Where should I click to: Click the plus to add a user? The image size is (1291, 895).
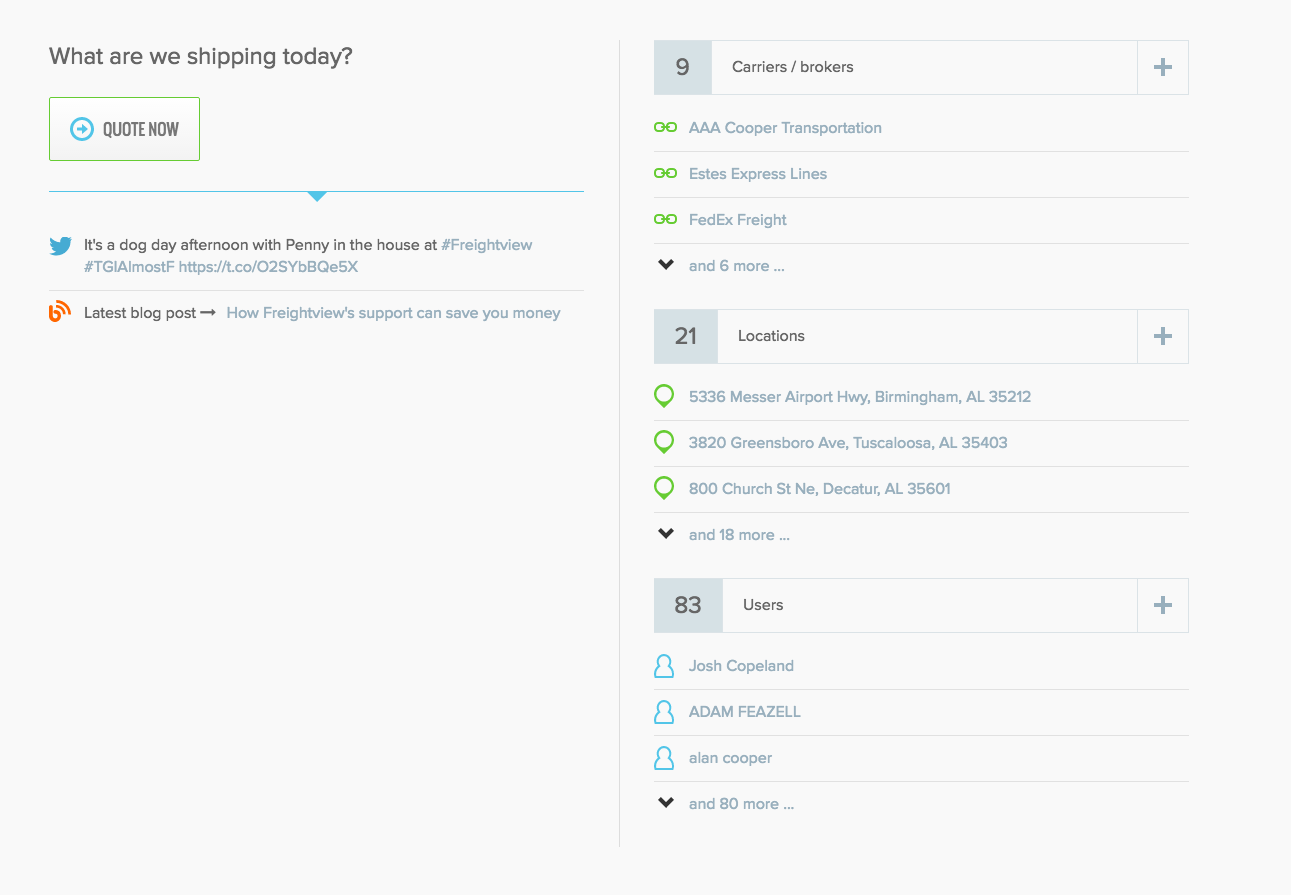click(1163, 605)
